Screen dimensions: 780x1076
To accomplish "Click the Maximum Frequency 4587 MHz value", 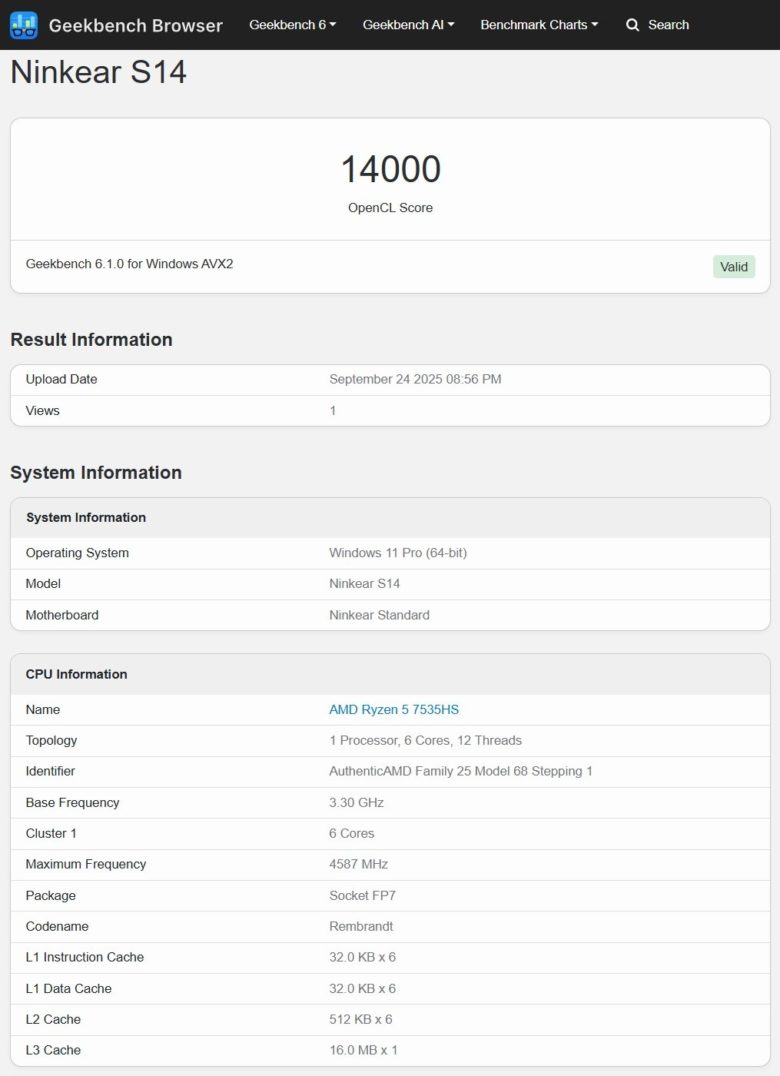I will click(x=358, y=865).
